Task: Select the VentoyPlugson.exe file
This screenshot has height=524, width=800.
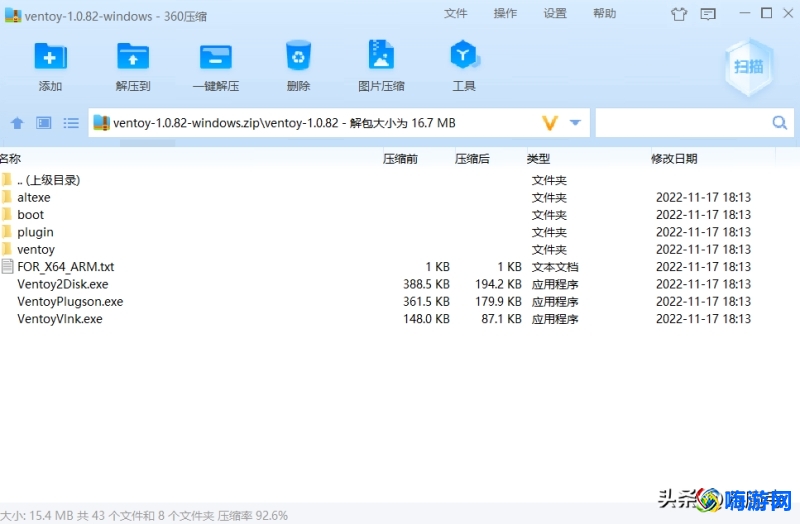Action: click(70, 301)
